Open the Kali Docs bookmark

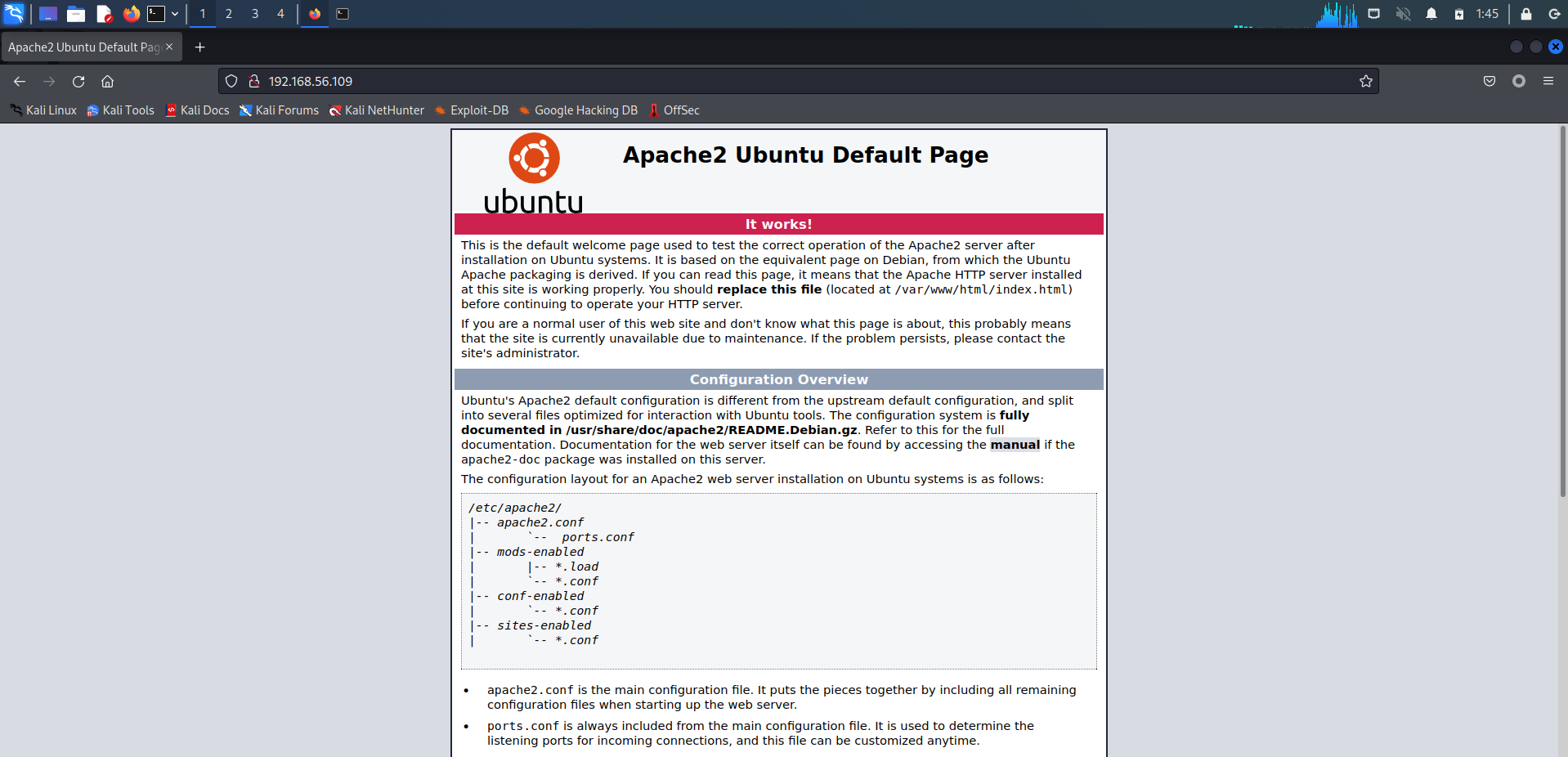(197, 110)
